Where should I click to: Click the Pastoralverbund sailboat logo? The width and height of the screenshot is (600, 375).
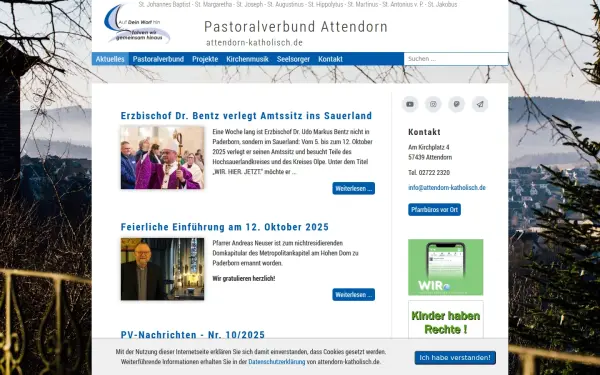tap(137, 24)
